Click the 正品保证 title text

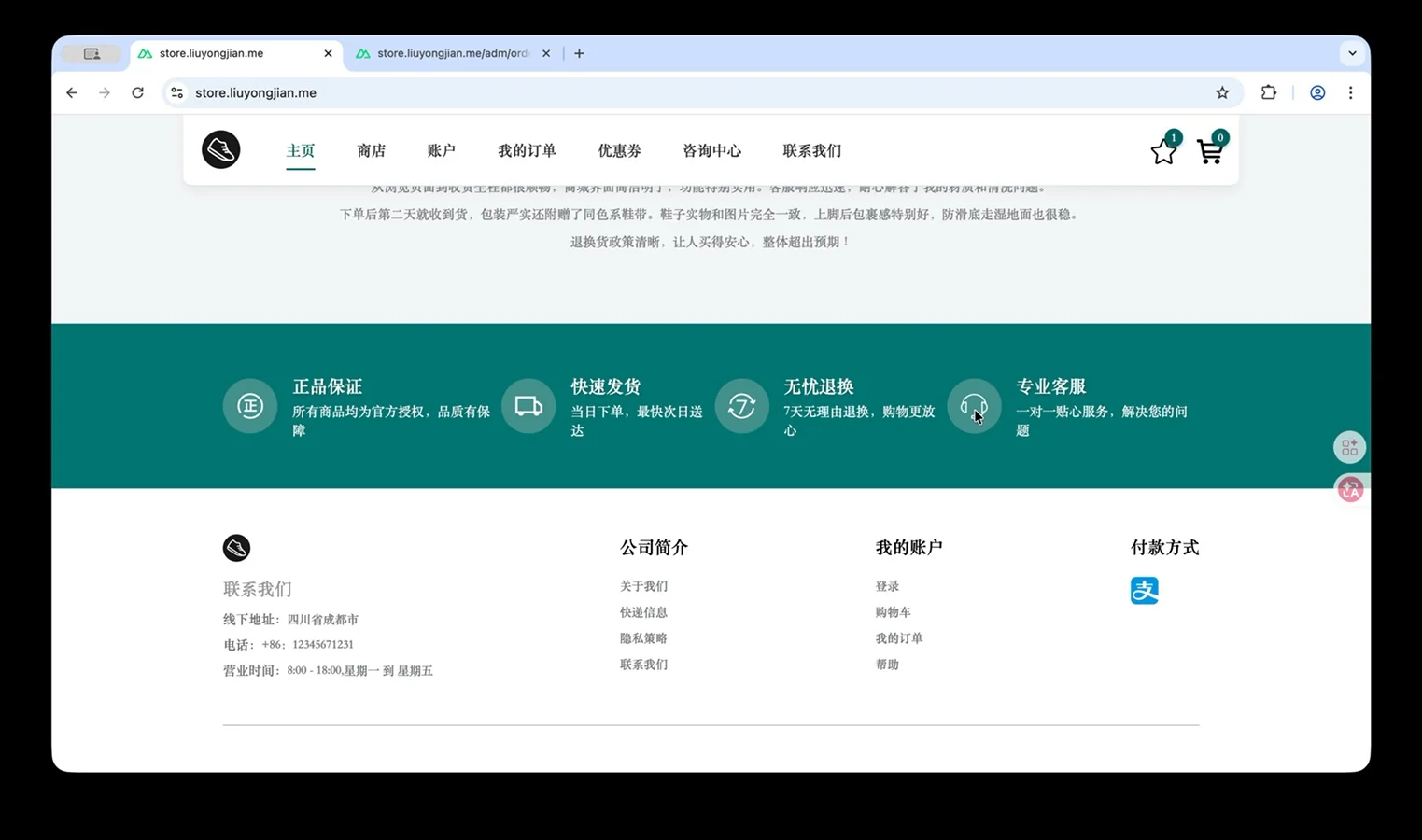(327, 386)
